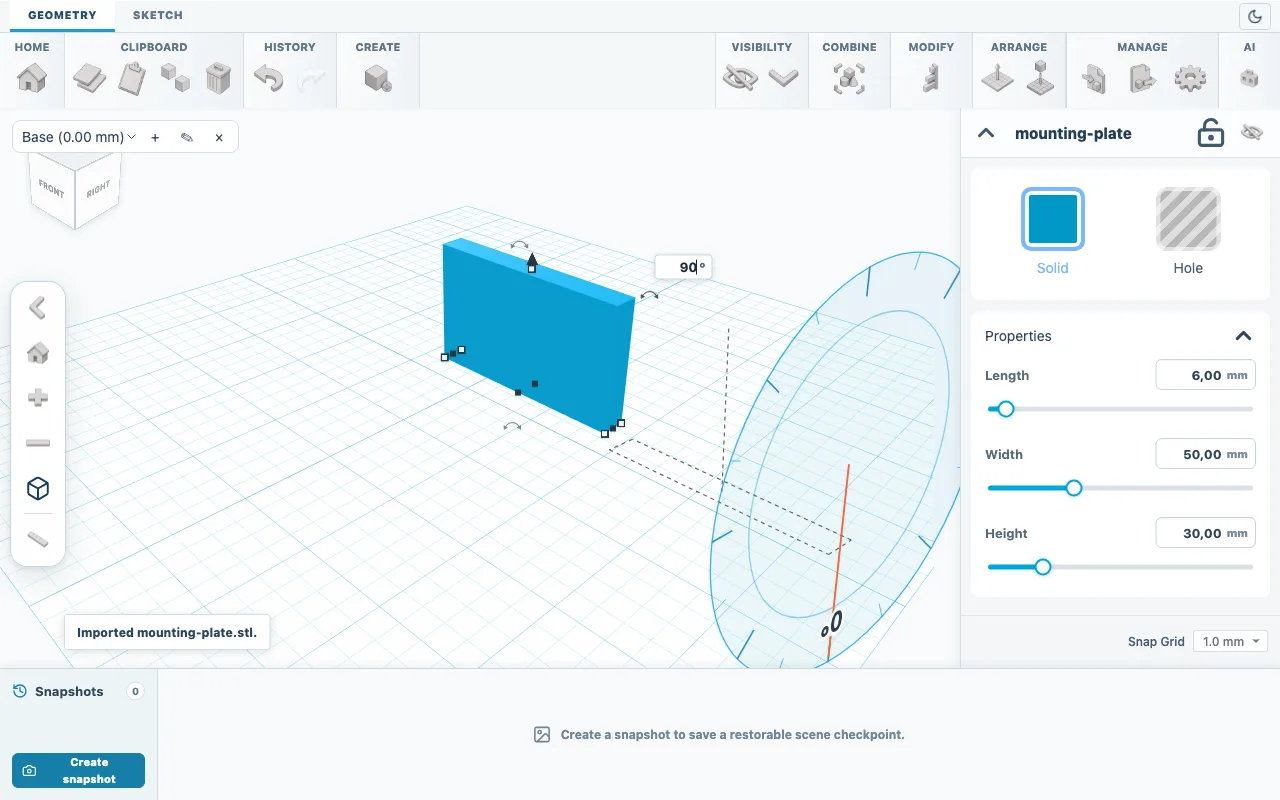Click the Arrange workplane up-arrow icon

997,78
